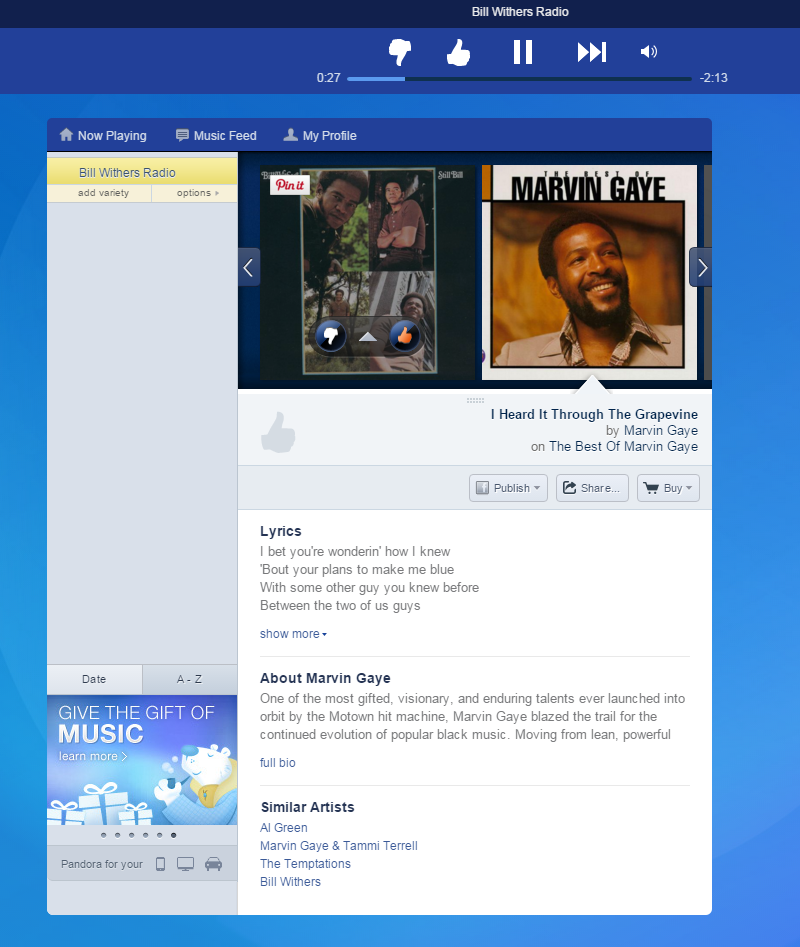The image size is (800, 947).
Task: Open the Now Playing tab
Action: click(x=103, y=135)
